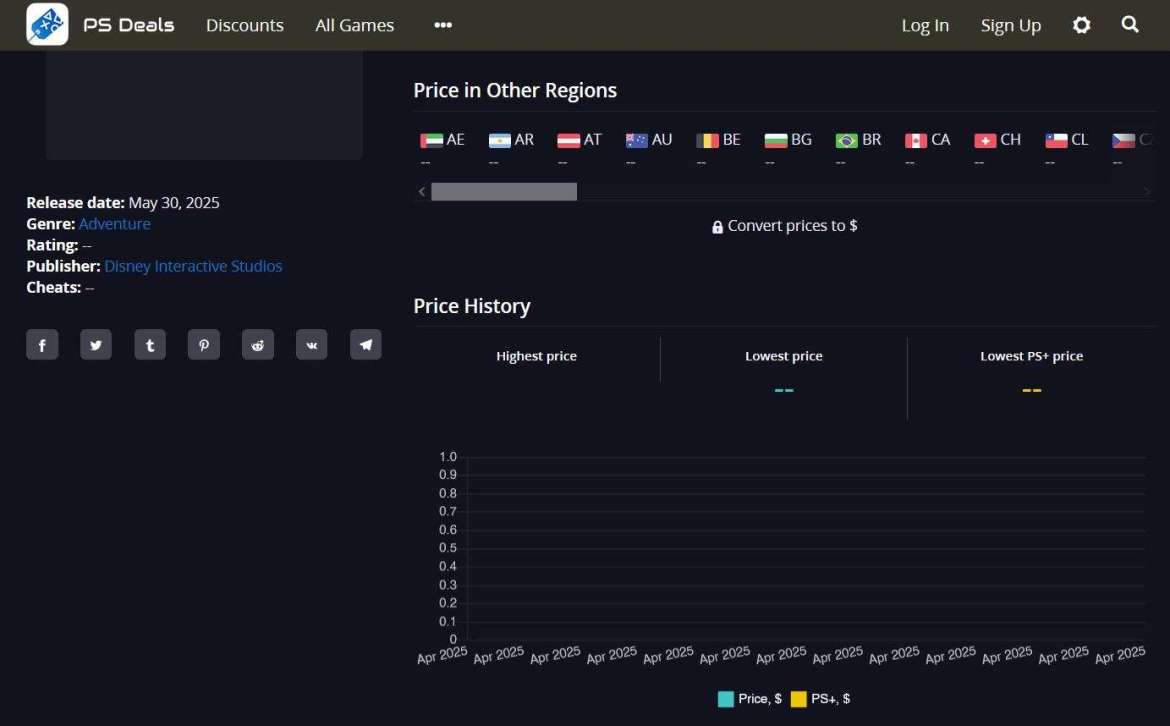The image size is (1170, 726).
Task: Click the regions horizontal scrollbar thumb
Action: 504,191
